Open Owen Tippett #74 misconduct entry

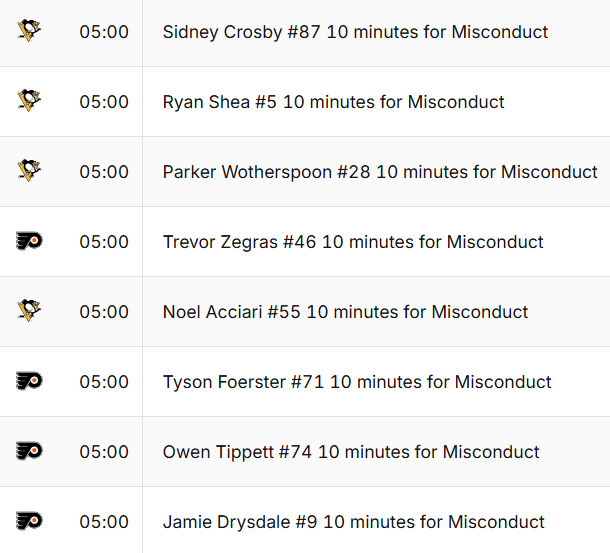coord(351,452)
